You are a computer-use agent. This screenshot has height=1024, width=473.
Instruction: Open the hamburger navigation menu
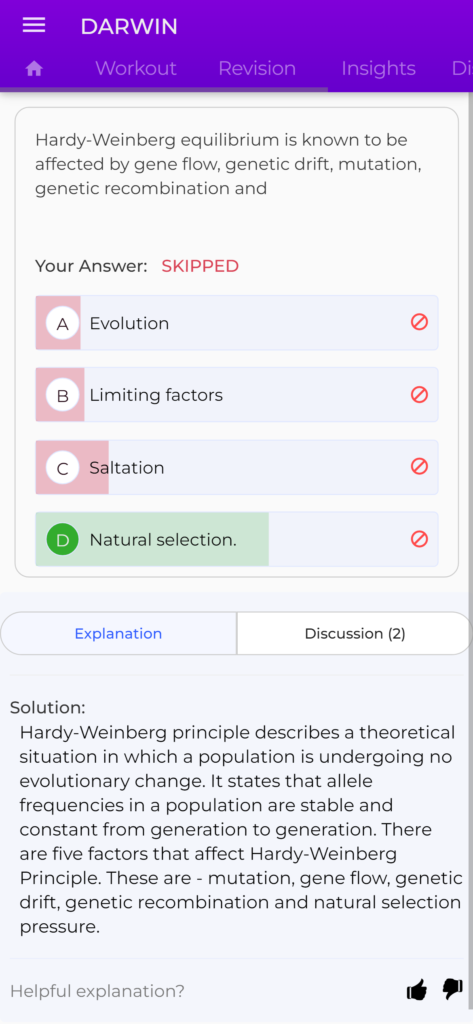click(x=34, y=25)
